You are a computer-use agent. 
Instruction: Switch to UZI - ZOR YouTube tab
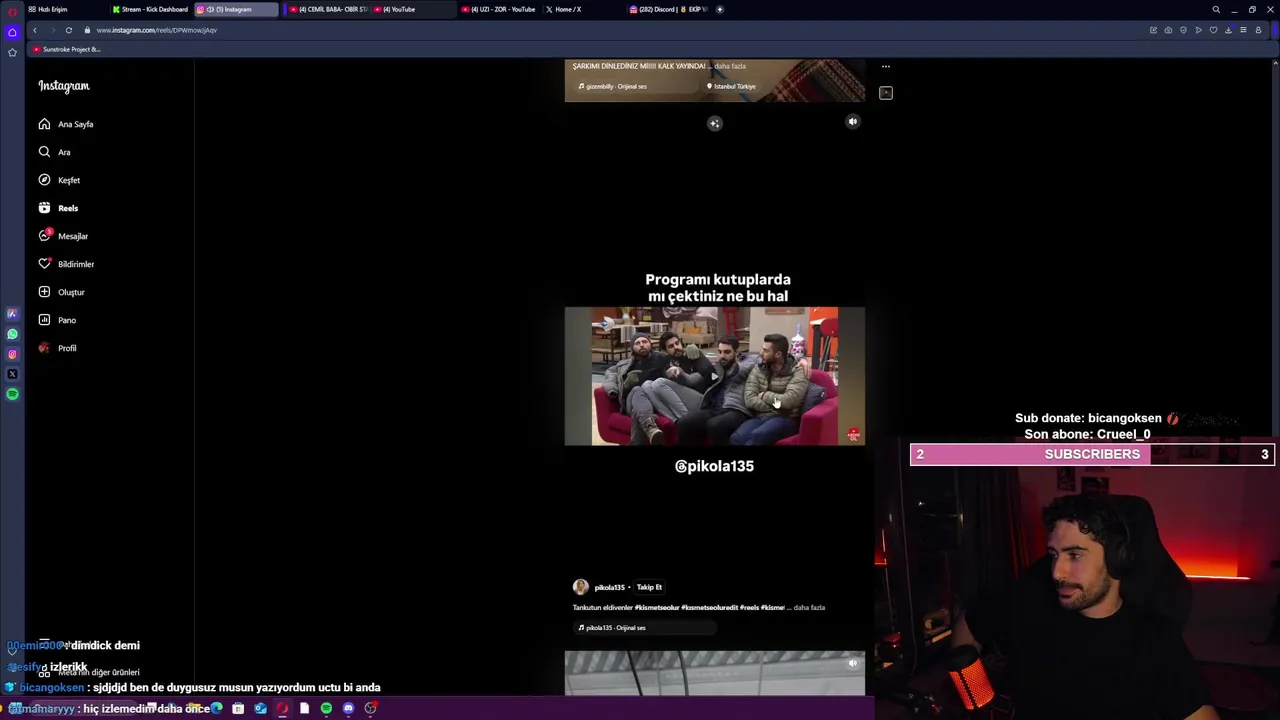coord(498,9)
